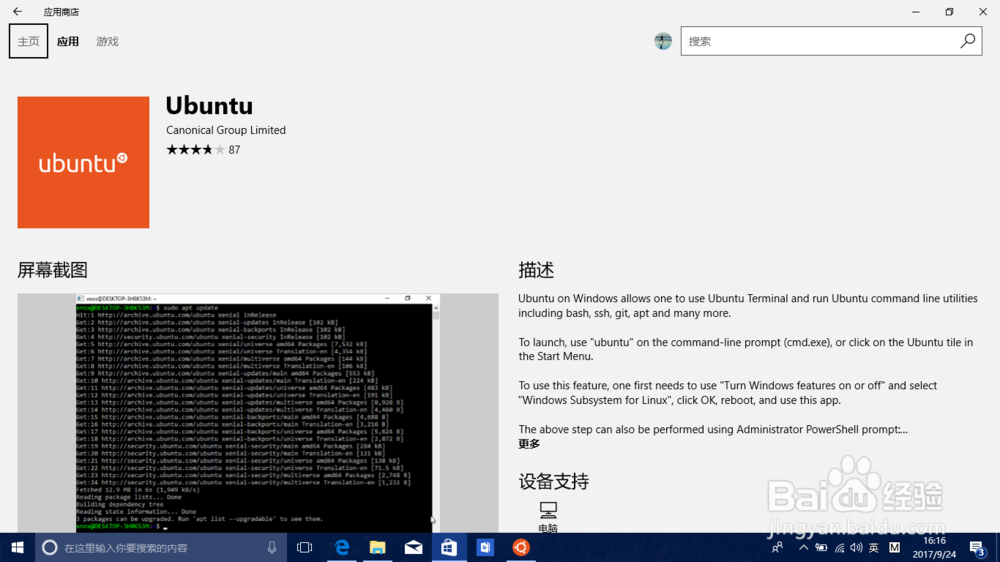This screenshot has height=562, width=1000.
Task: Open the Action Center notifications icon
Action: pos(978,547)
